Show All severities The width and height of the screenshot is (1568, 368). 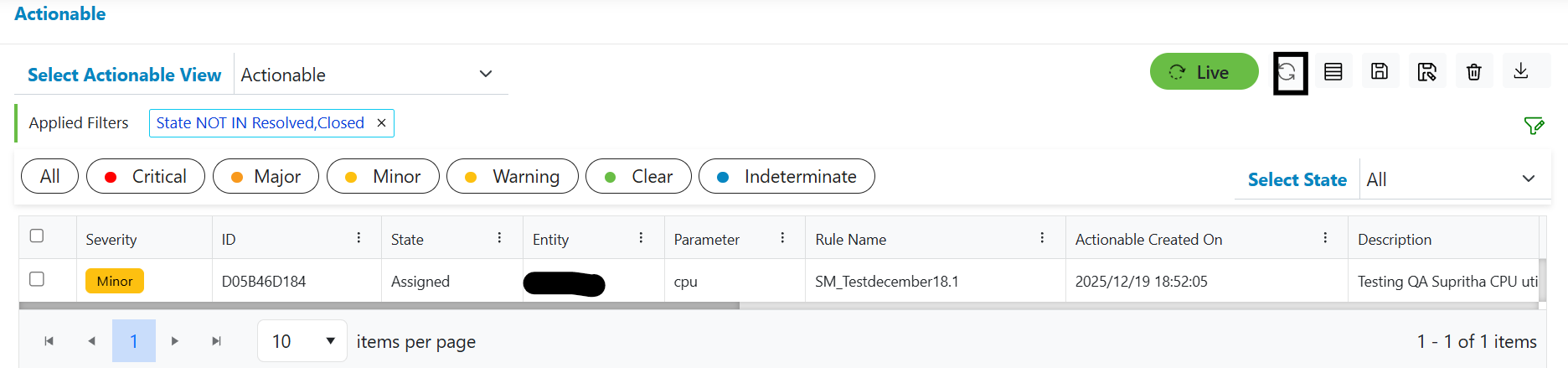click(x=49, y=177)
